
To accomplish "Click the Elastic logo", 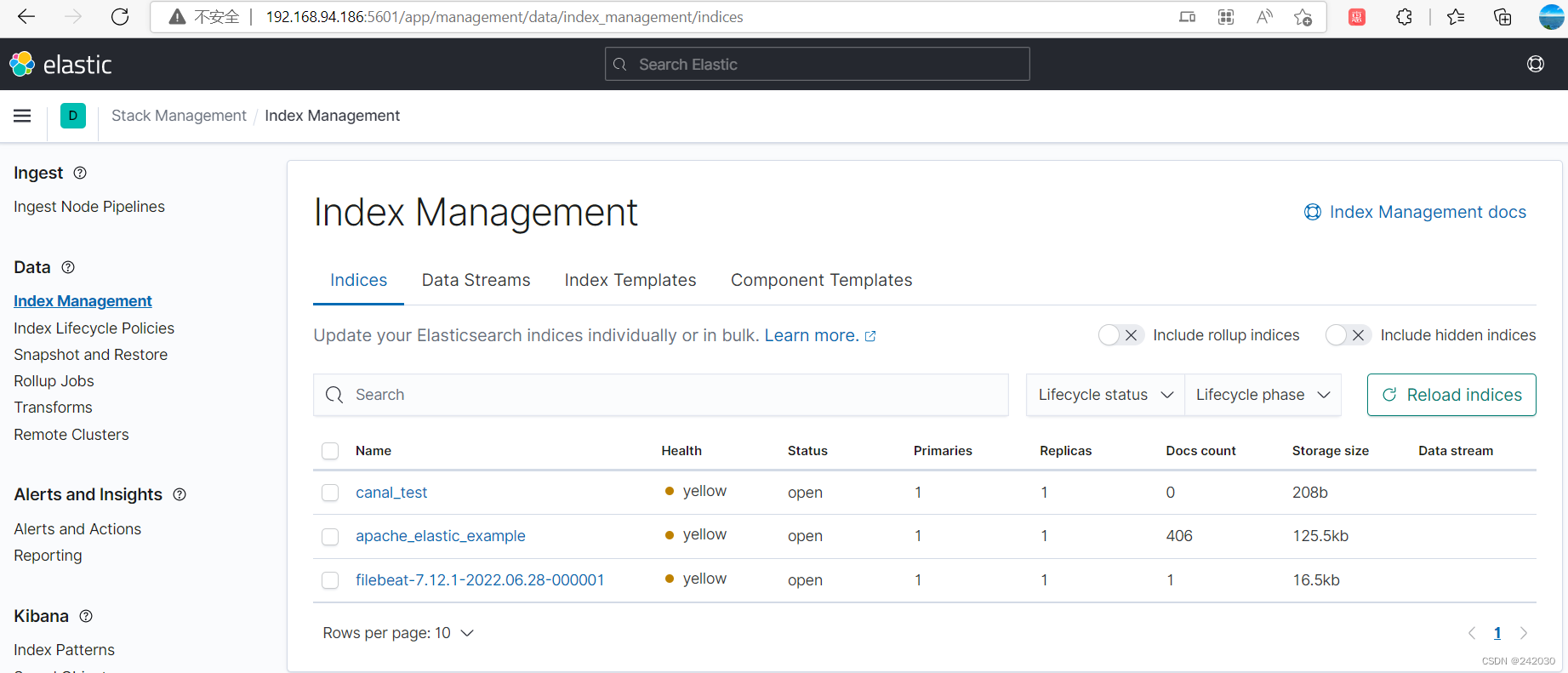I will point(60,65).
